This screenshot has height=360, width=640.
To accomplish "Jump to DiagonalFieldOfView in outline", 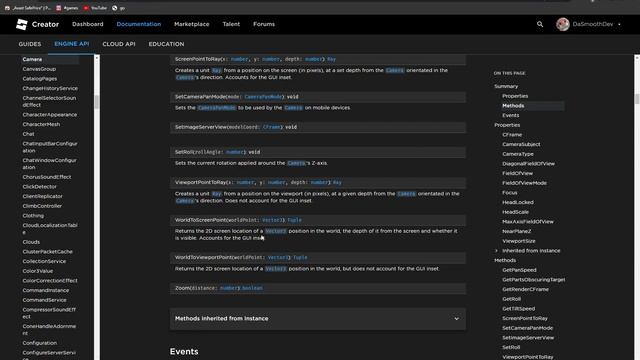I will (x=529, y=164).
